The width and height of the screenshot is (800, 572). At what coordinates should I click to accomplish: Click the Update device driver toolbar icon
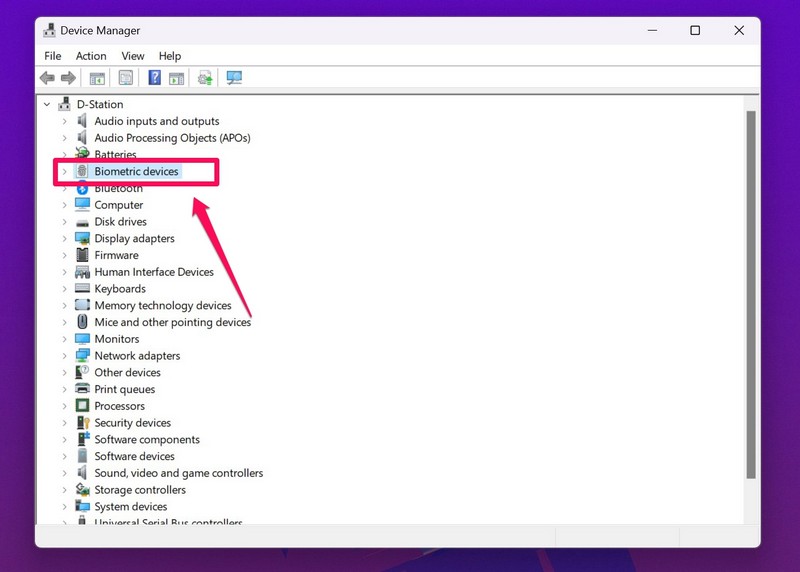click(205, 78)
